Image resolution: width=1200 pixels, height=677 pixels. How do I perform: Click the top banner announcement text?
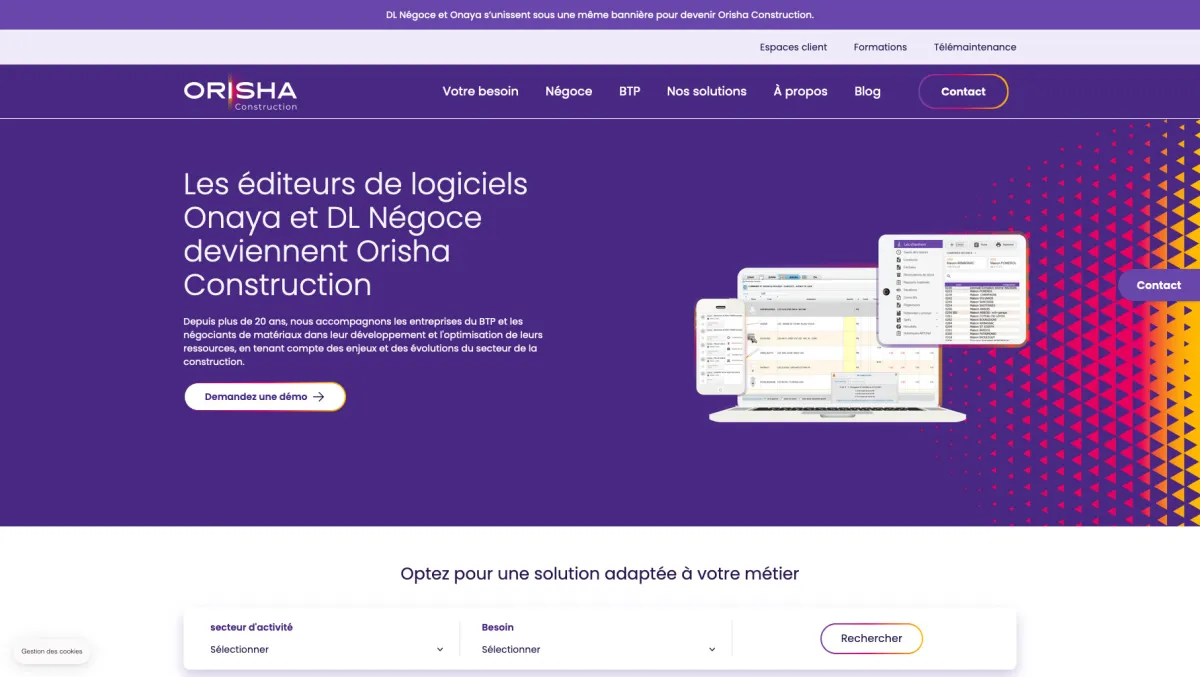point(600,15)
